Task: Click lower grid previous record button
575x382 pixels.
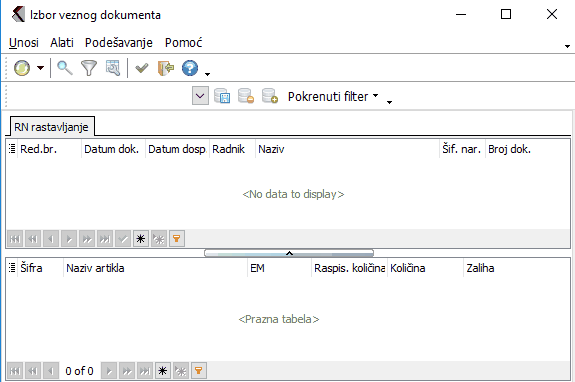Action: tap(51, 371)
